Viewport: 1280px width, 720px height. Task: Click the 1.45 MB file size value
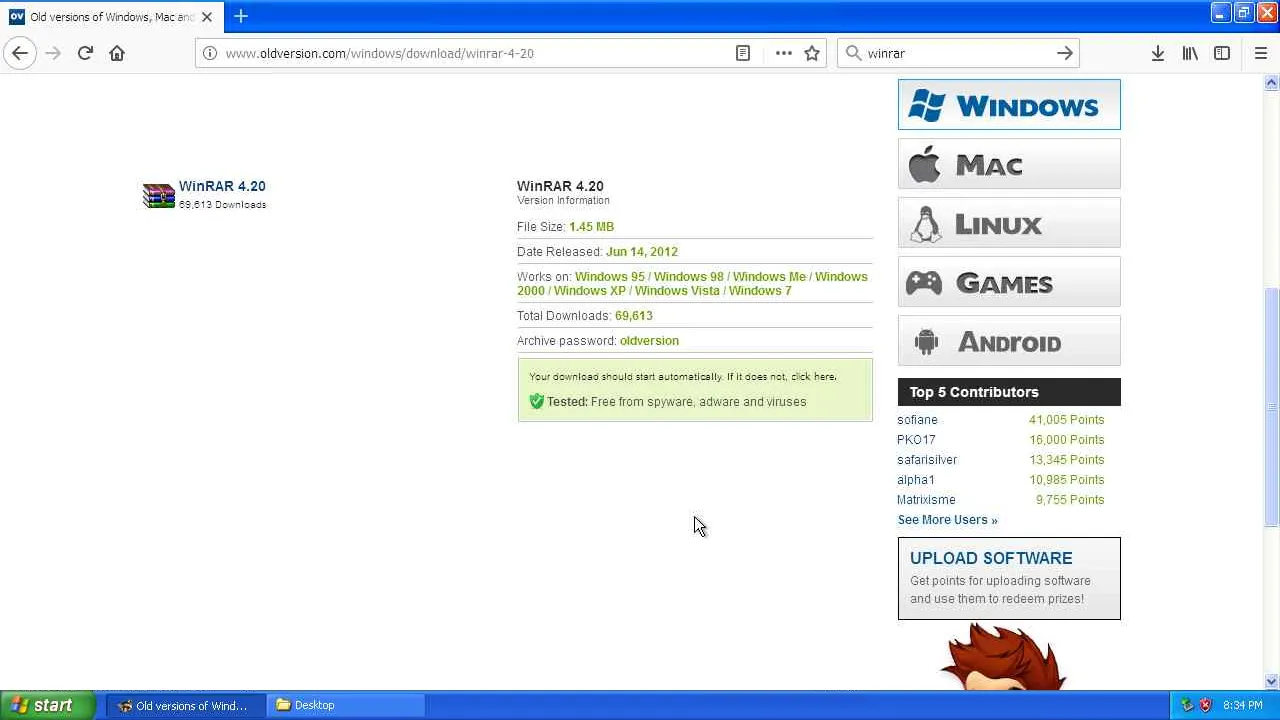click(591, 227)
